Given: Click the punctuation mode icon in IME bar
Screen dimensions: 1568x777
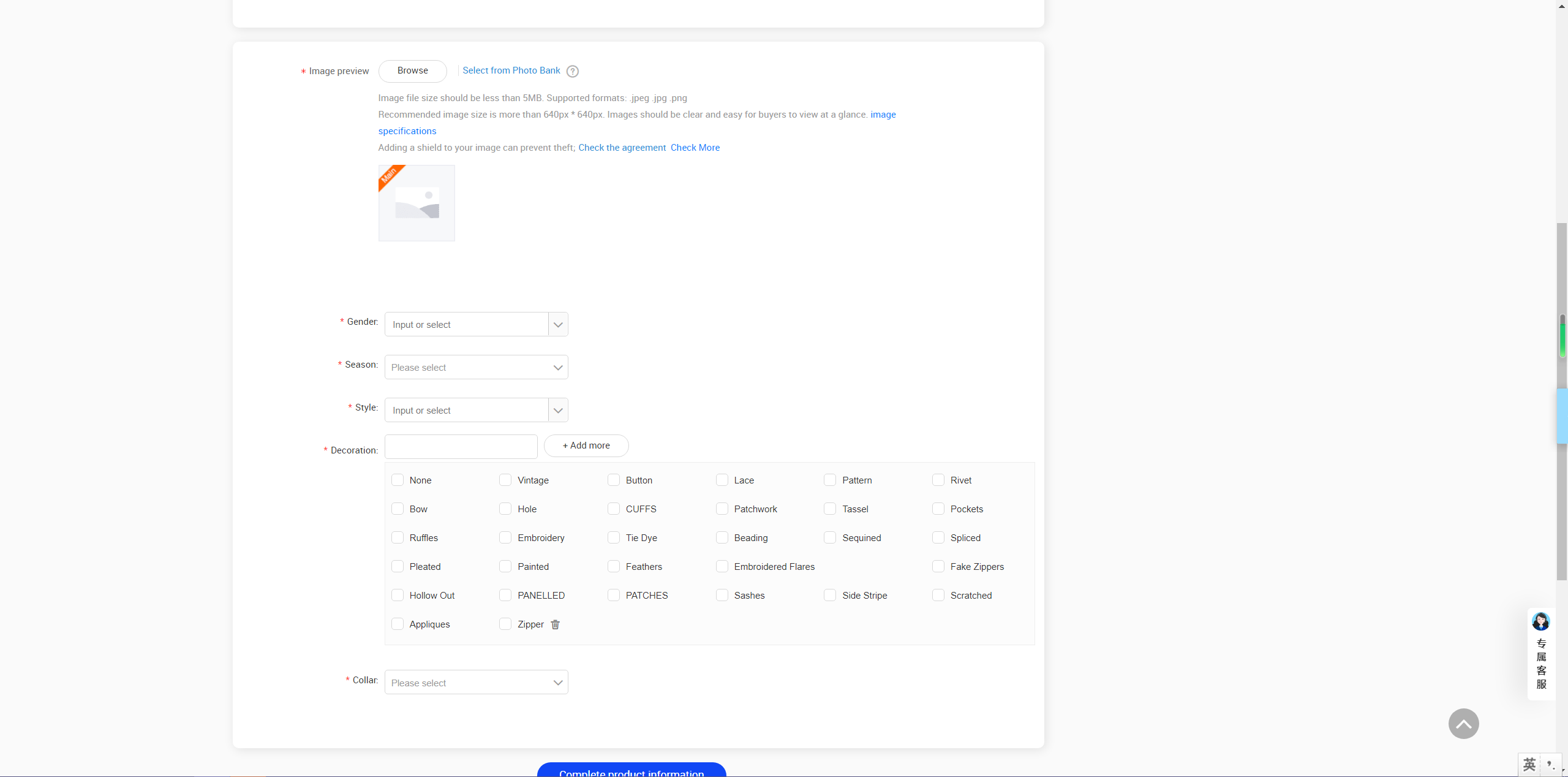Looking at the screenshot, I should 1550,765.
